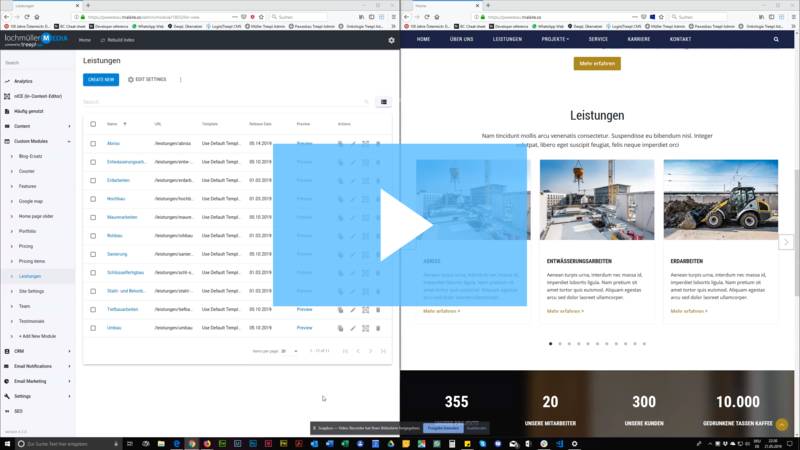The width and height of the screenshot is (800, 450).
Task: Switch the list view layout icon
Action: click(x=384, y=102)
